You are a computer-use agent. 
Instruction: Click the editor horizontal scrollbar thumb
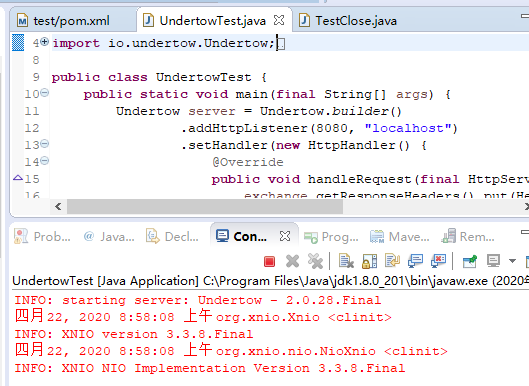(x=205, y=206)
